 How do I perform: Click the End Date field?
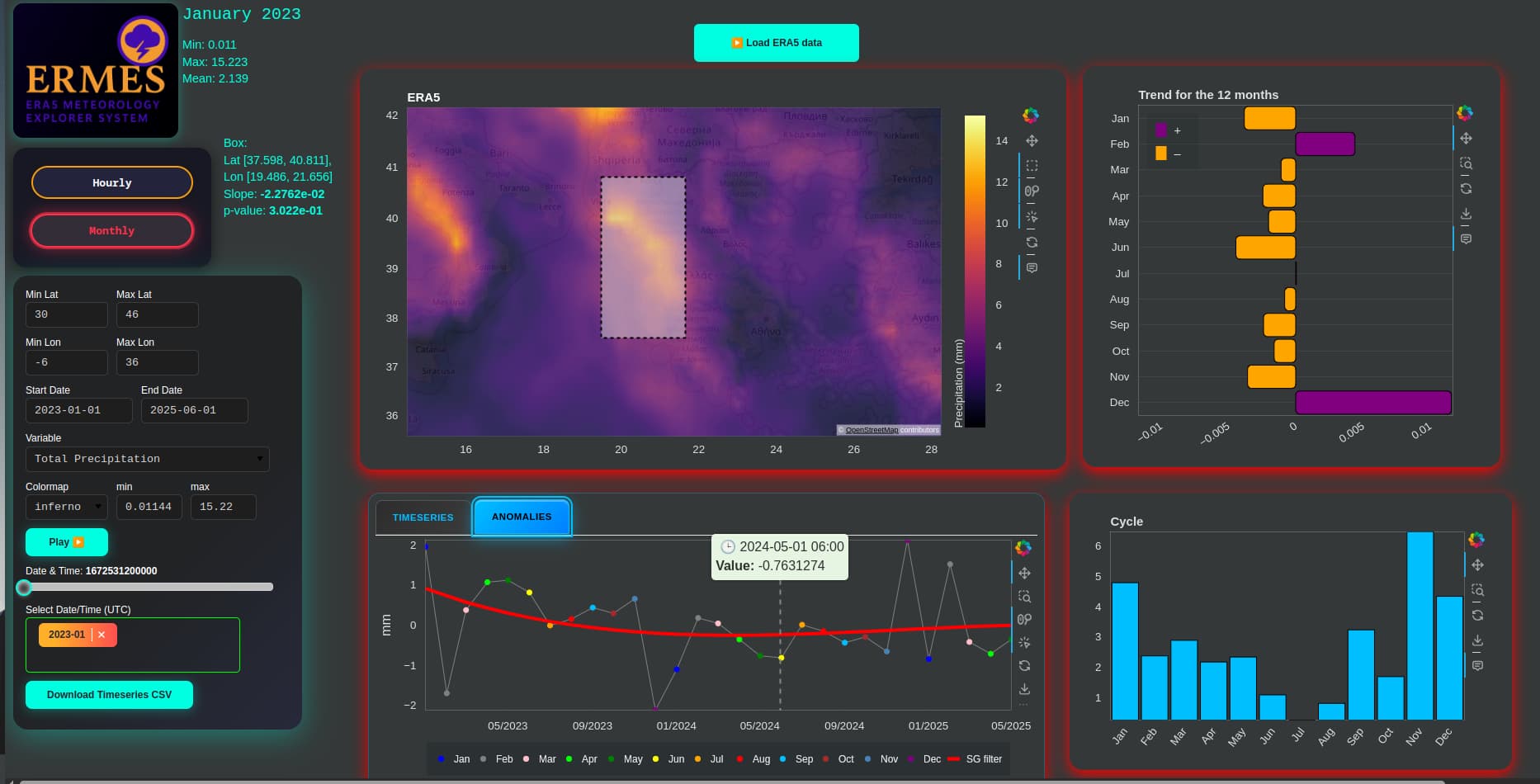coord(195,410)
